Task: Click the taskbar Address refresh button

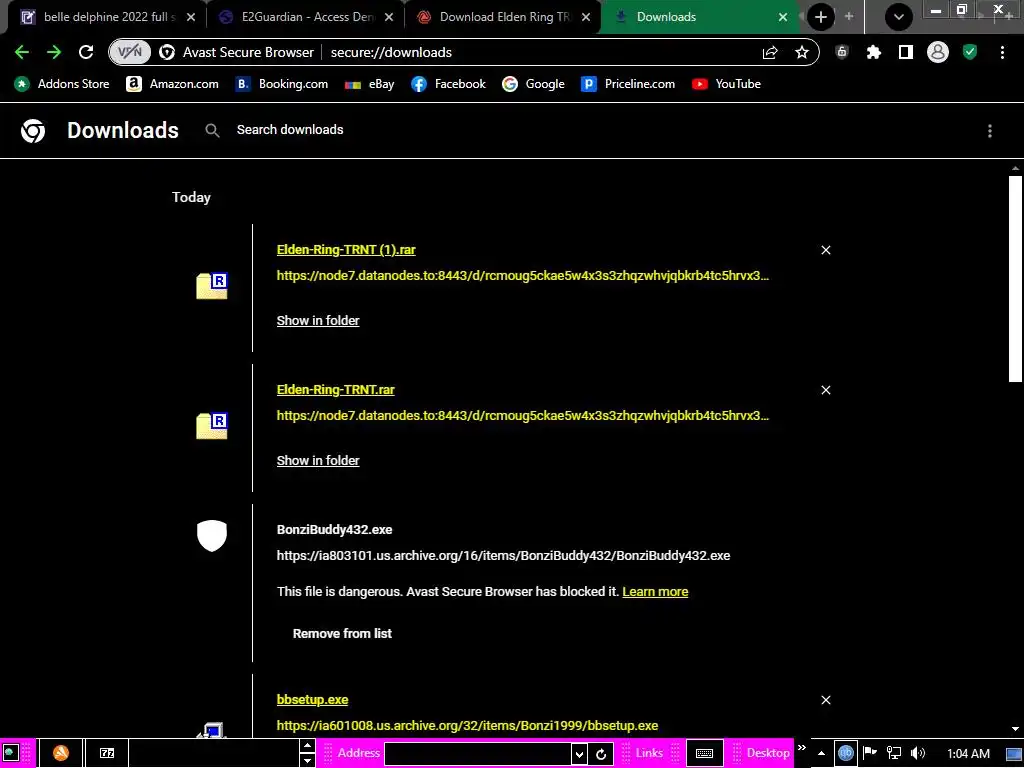Action: point(601,754)
